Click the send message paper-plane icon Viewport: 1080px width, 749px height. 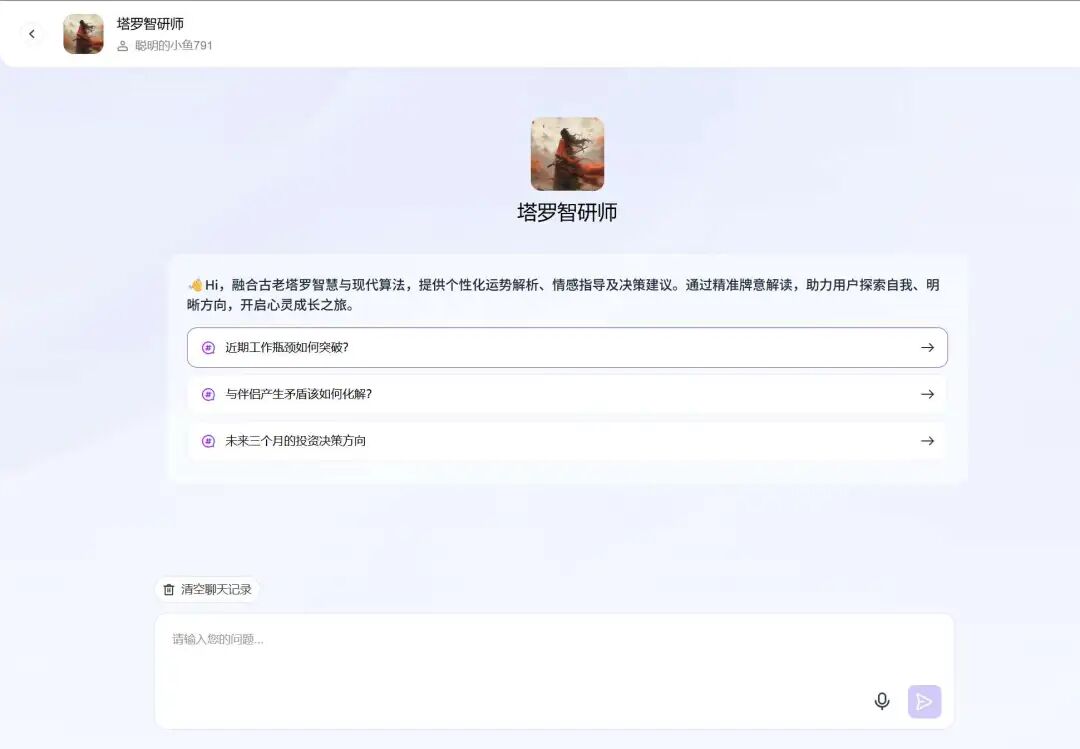tap(923, 701)
